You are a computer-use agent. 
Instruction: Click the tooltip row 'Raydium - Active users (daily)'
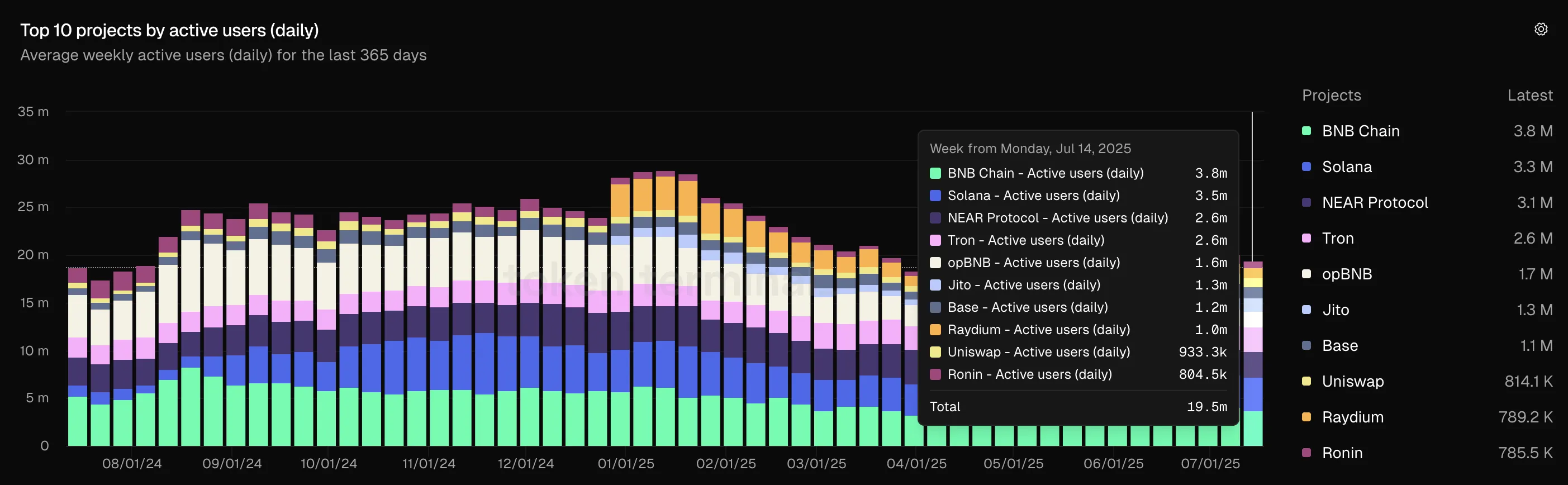pos(1078,330)
